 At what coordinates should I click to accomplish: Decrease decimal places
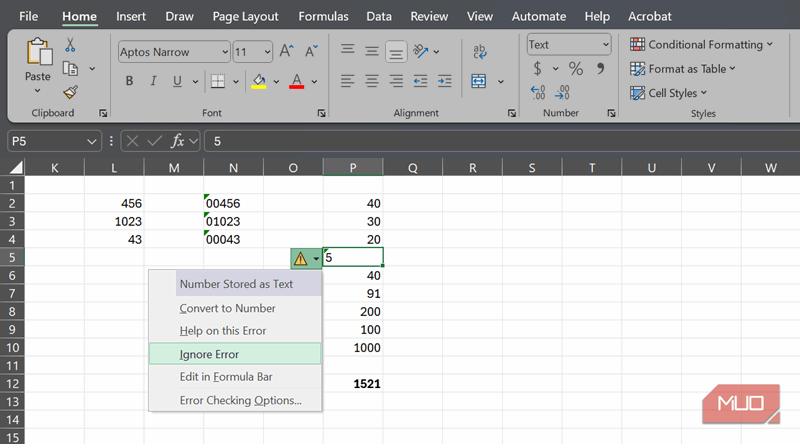[x=562, y=92]
